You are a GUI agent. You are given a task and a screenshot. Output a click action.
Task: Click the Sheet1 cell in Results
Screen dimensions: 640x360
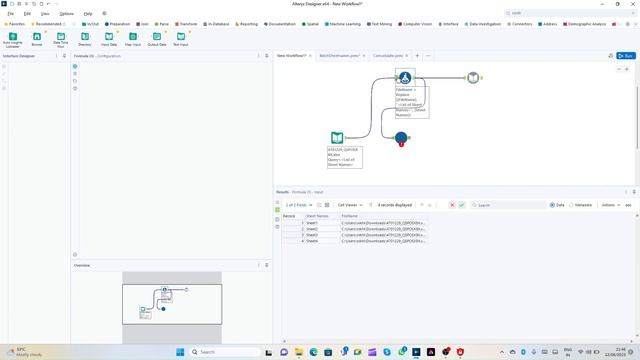[322, 223]
